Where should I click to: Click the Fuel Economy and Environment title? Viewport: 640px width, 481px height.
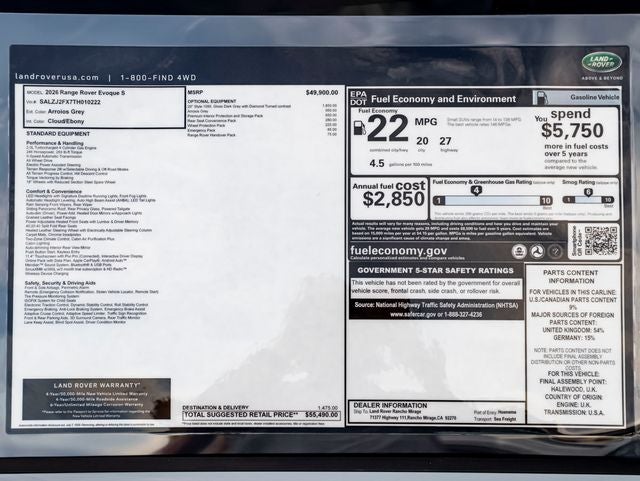443,99
